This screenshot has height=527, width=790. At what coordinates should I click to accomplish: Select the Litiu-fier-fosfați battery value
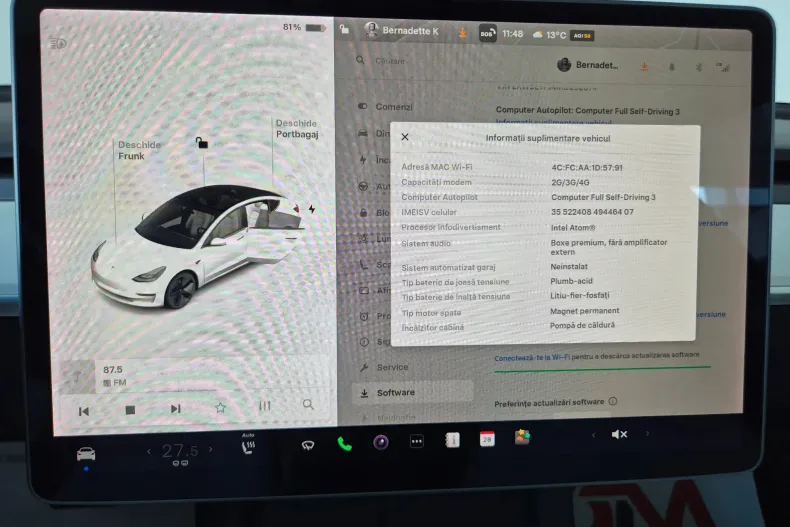click(579, 295)
